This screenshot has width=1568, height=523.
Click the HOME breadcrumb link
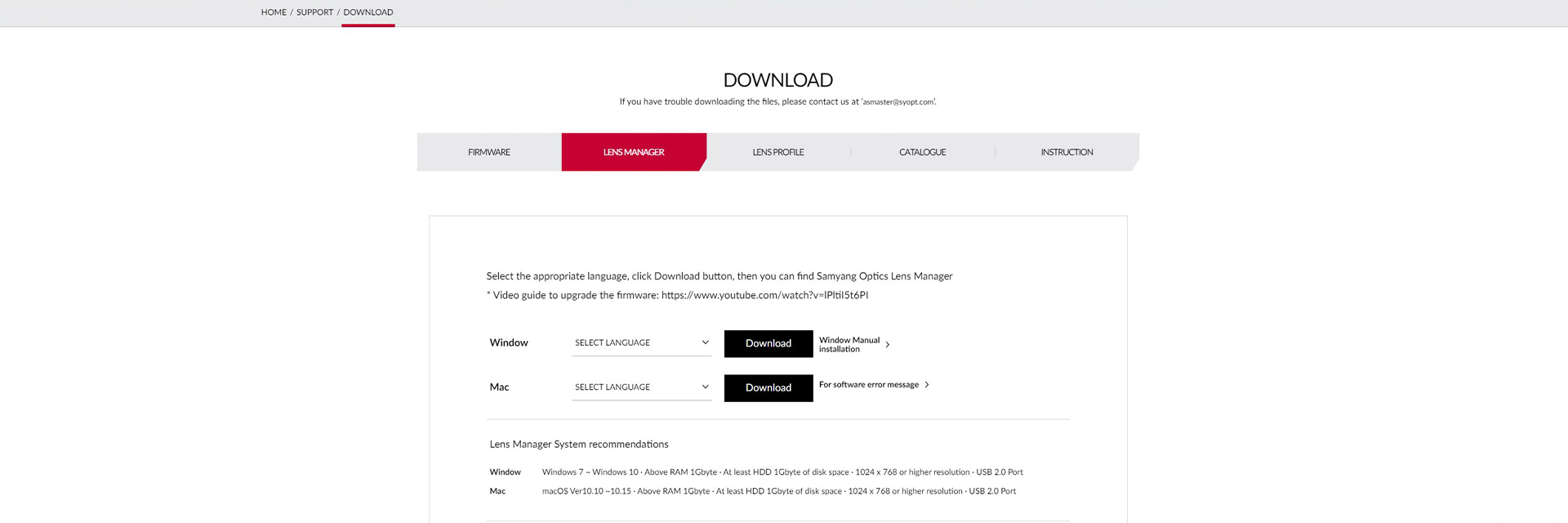click(x=274, y=12)
